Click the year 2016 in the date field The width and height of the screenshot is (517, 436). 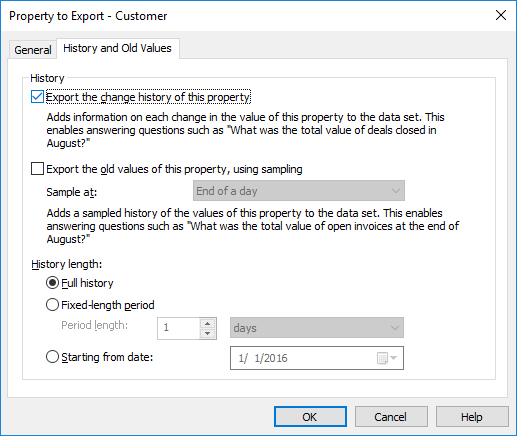[x=276, y=358]
